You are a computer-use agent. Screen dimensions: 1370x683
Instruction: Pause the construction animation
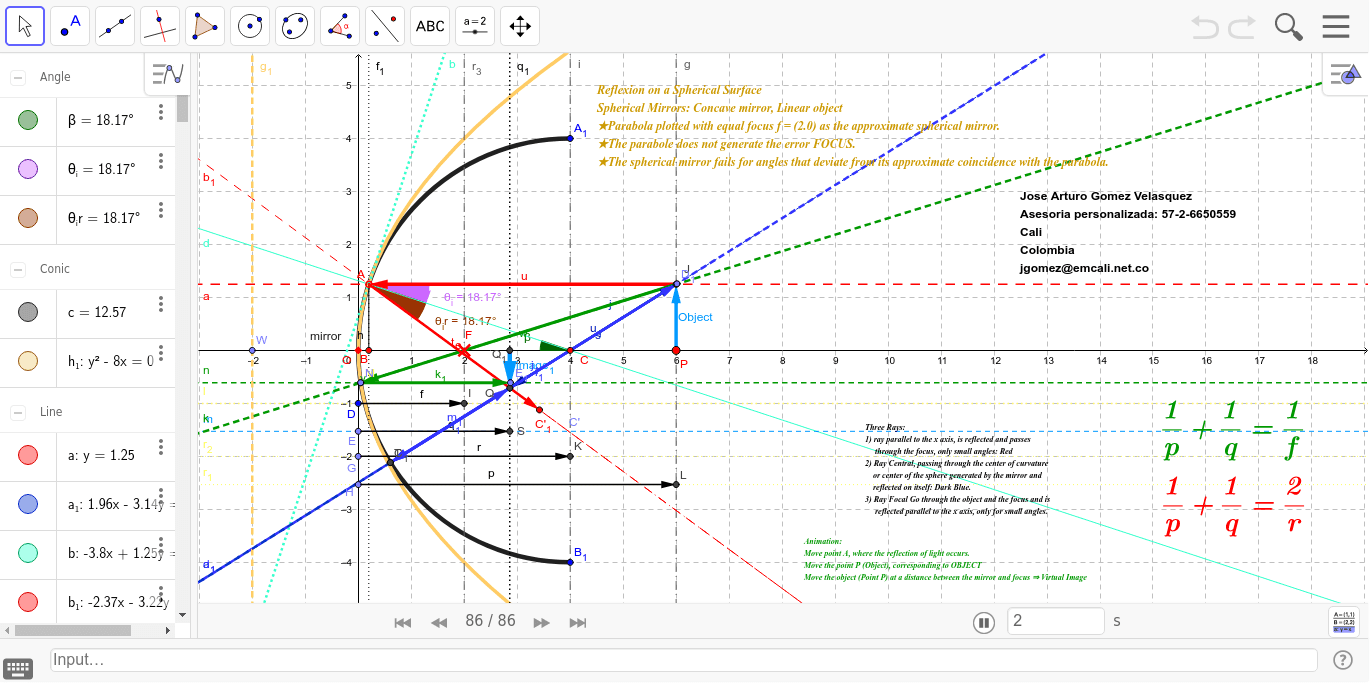pyautogui.click(x=984, y=621)
